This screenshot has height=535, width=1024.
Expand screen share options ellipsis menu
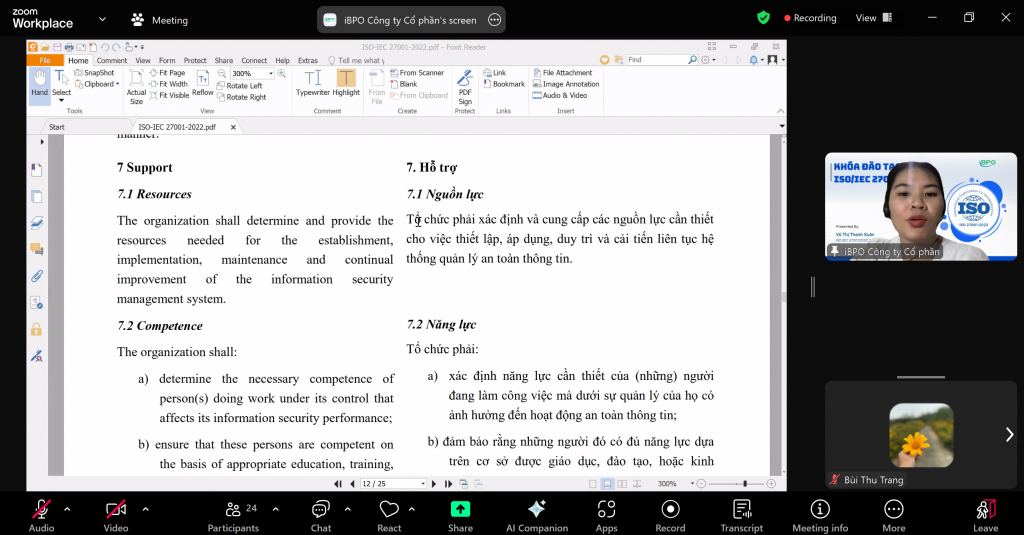tap(493, 19)
